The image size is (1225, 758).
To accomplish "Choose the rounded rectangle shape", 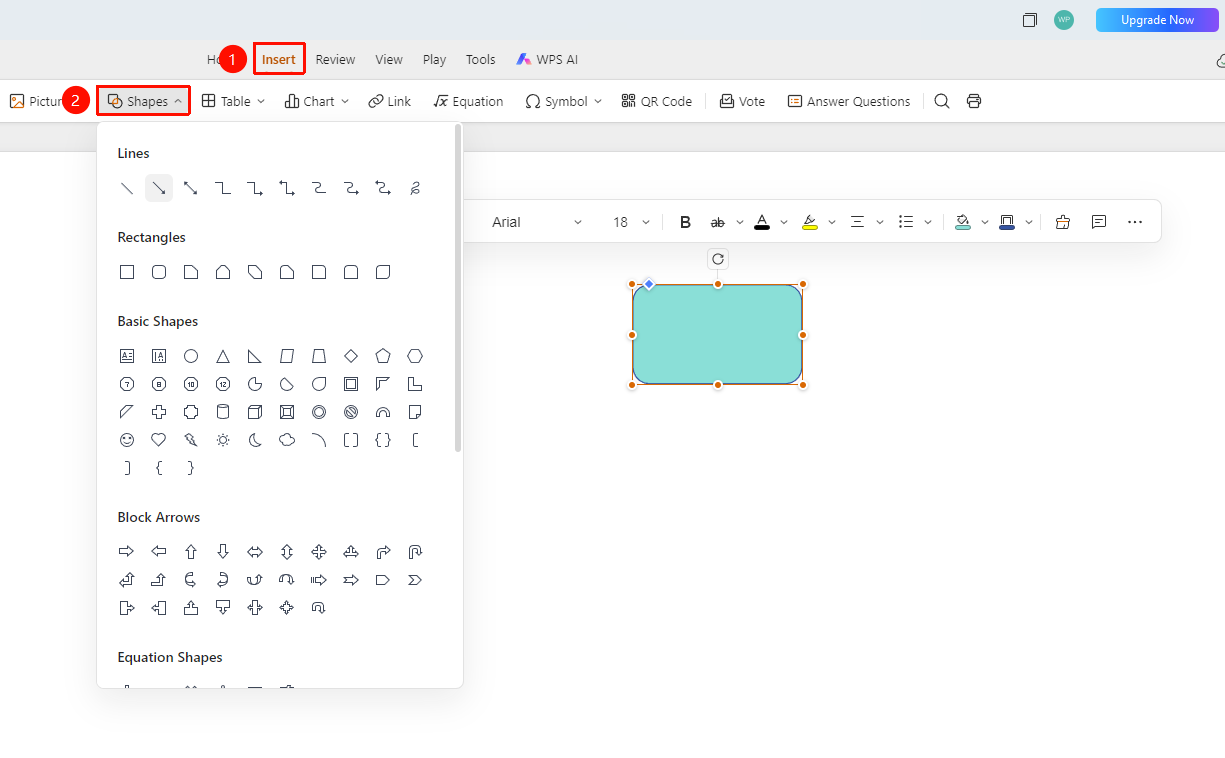I will 159,272.
